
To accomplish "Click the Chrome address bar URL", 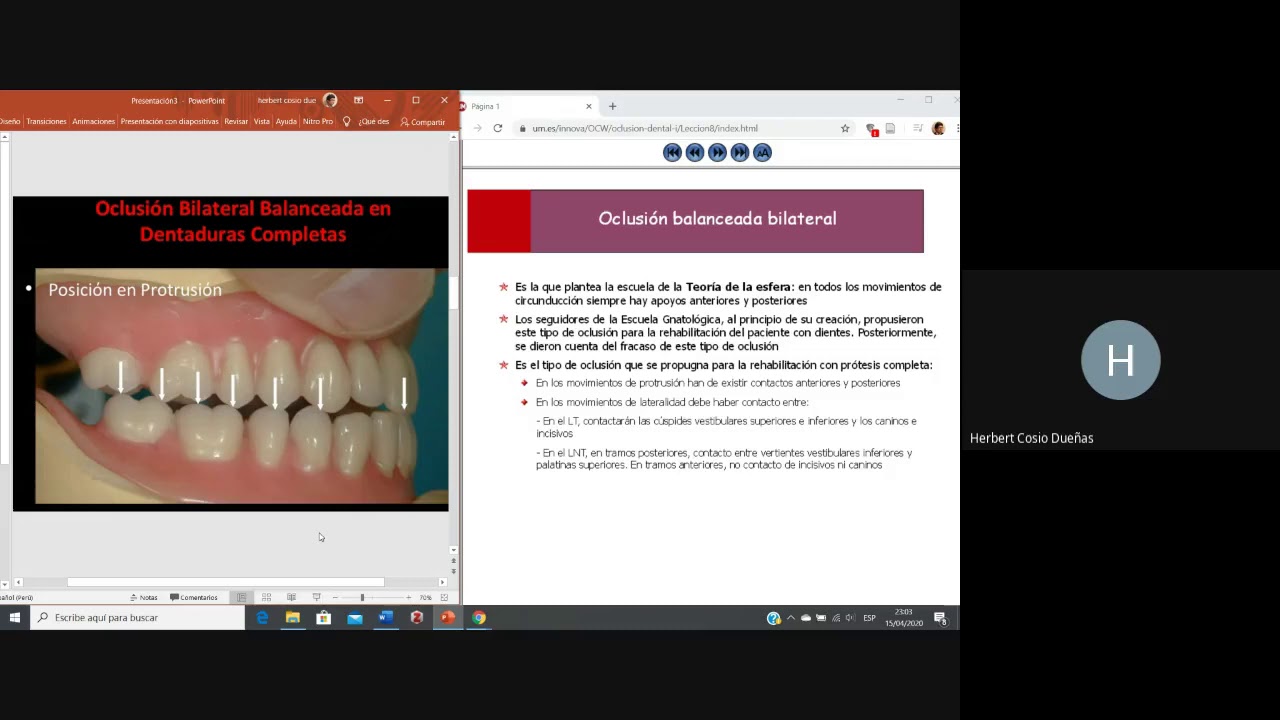I will (645, 128).
